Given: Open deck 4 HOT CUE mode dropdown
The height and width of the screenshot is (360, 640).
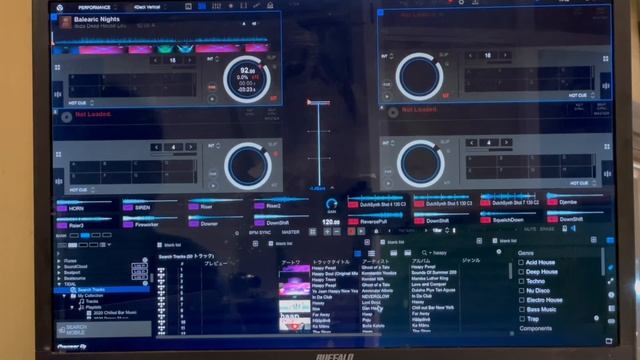Looking at the screenshot, I should pos(583,183).
